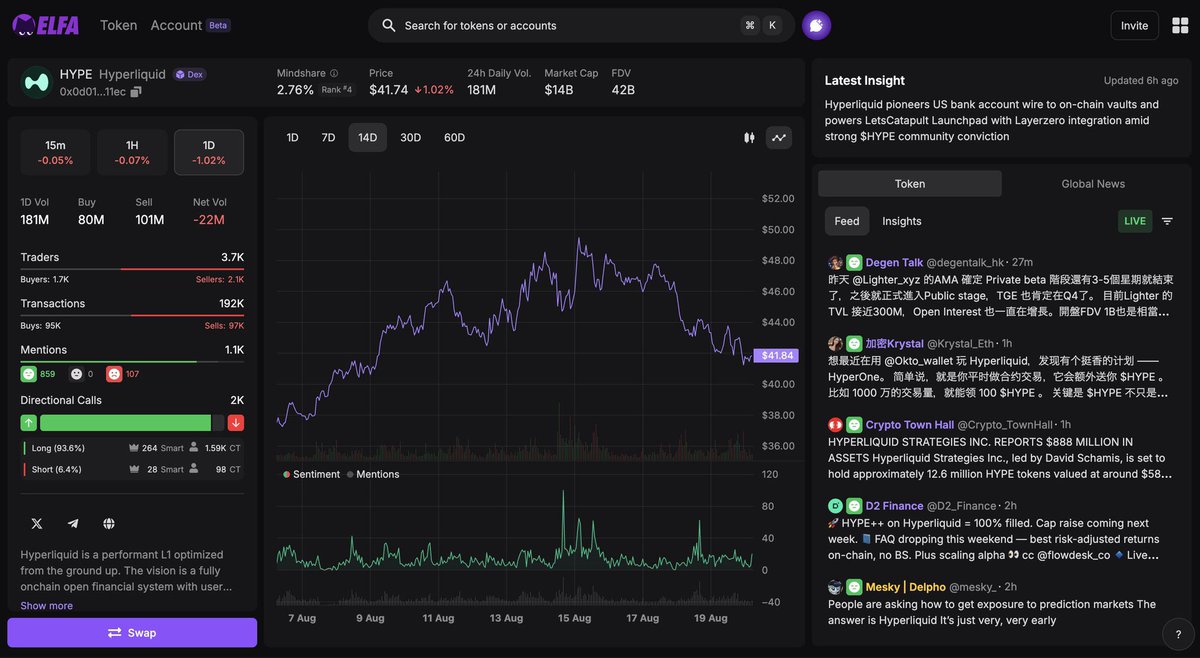The height and width of the screenshot is (658, 1200).
Task: Expand description with Show more
Action: (46, 606)
